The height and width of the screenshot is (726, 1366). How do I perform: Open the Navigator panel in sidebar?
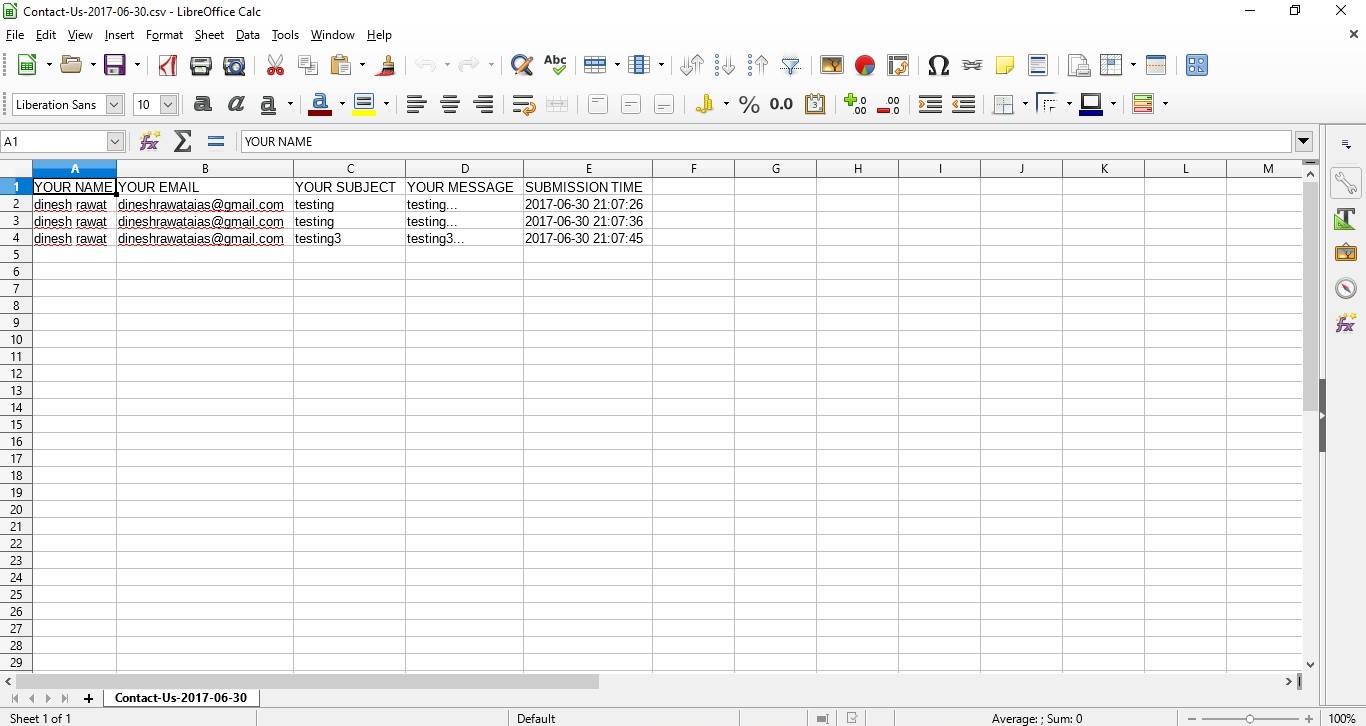click(x=1346, y=288)
